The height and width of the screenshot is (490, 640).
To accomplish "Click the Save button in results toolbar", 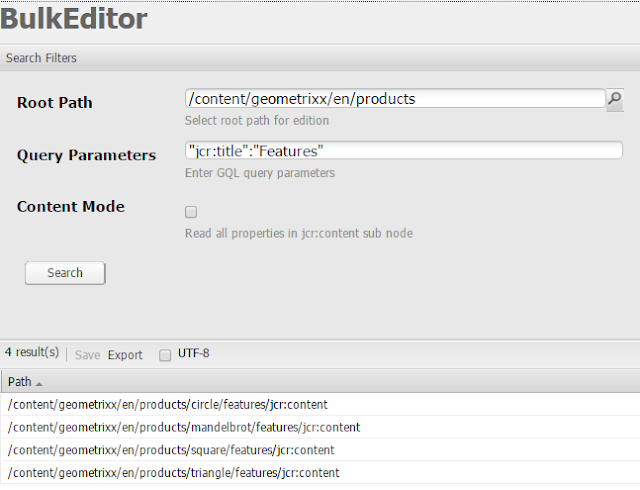I will pyautogui.click(x=87, y=355).
